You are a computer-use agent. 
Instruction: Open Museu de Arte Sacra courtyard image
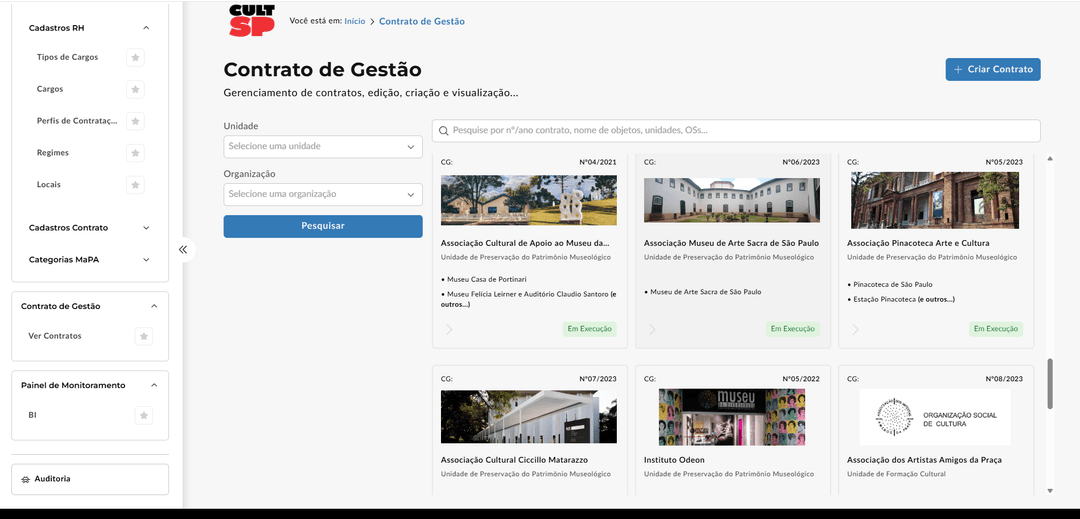731,200
